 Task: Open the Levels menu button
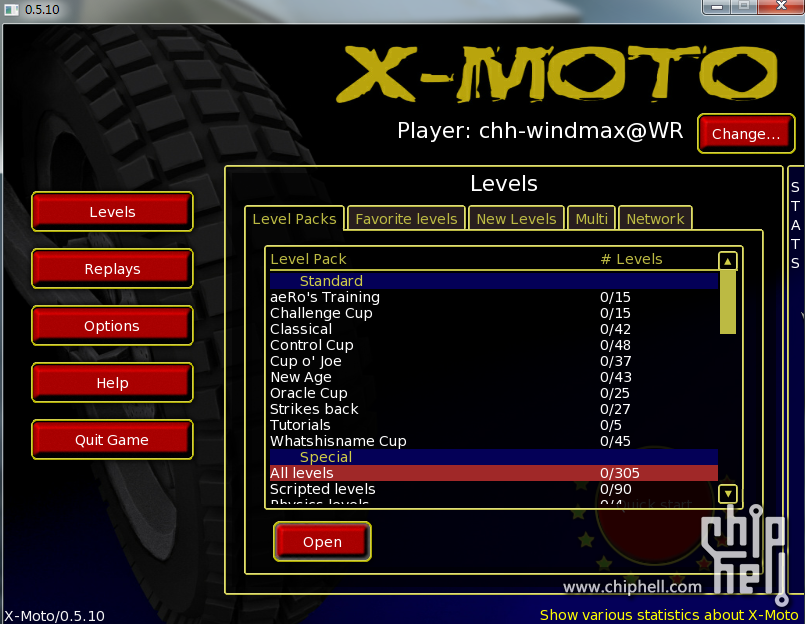click(112, 212)
